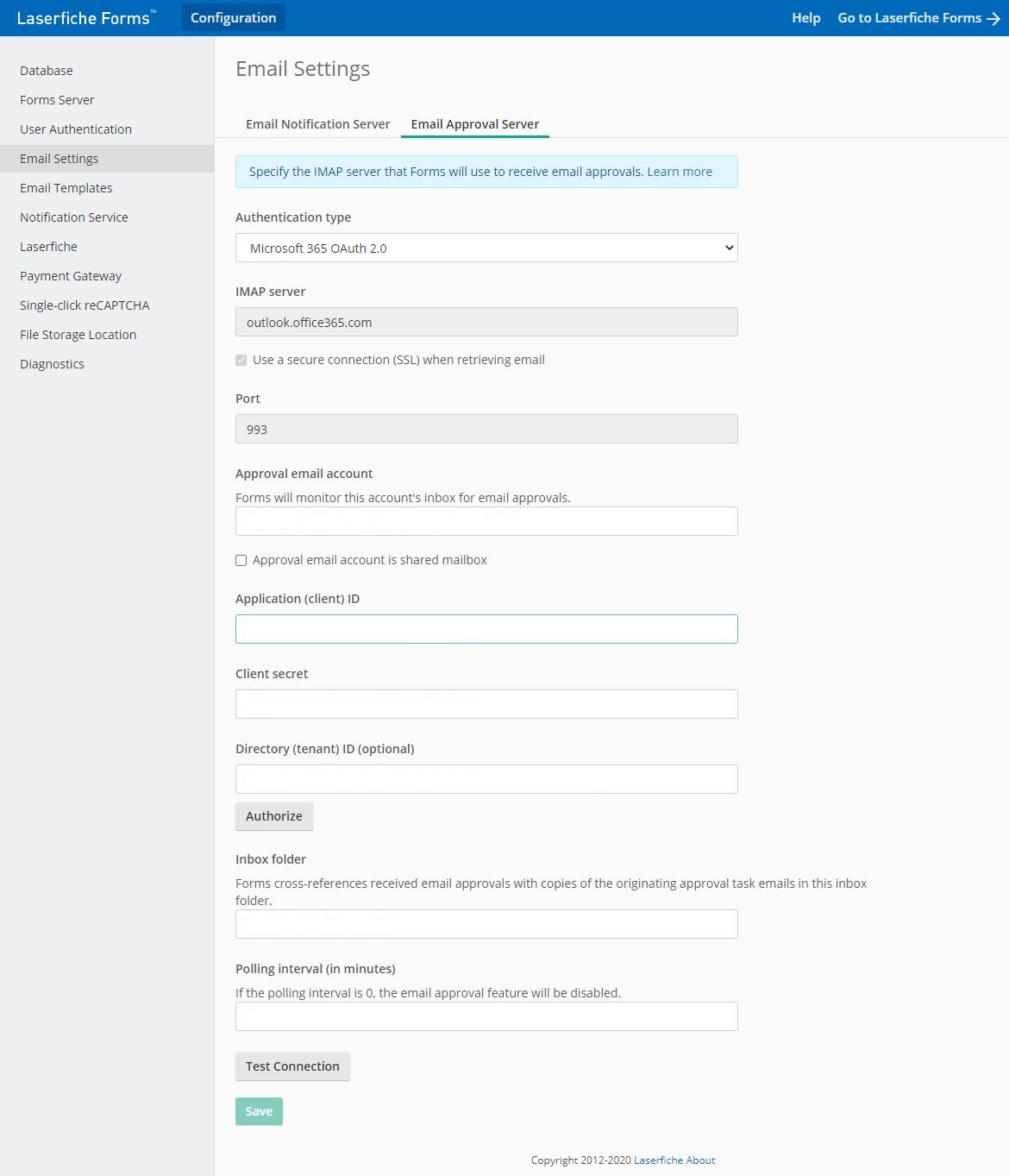
Task: Toggle the secure connection (SSL) checkbox
Action: 241,360
